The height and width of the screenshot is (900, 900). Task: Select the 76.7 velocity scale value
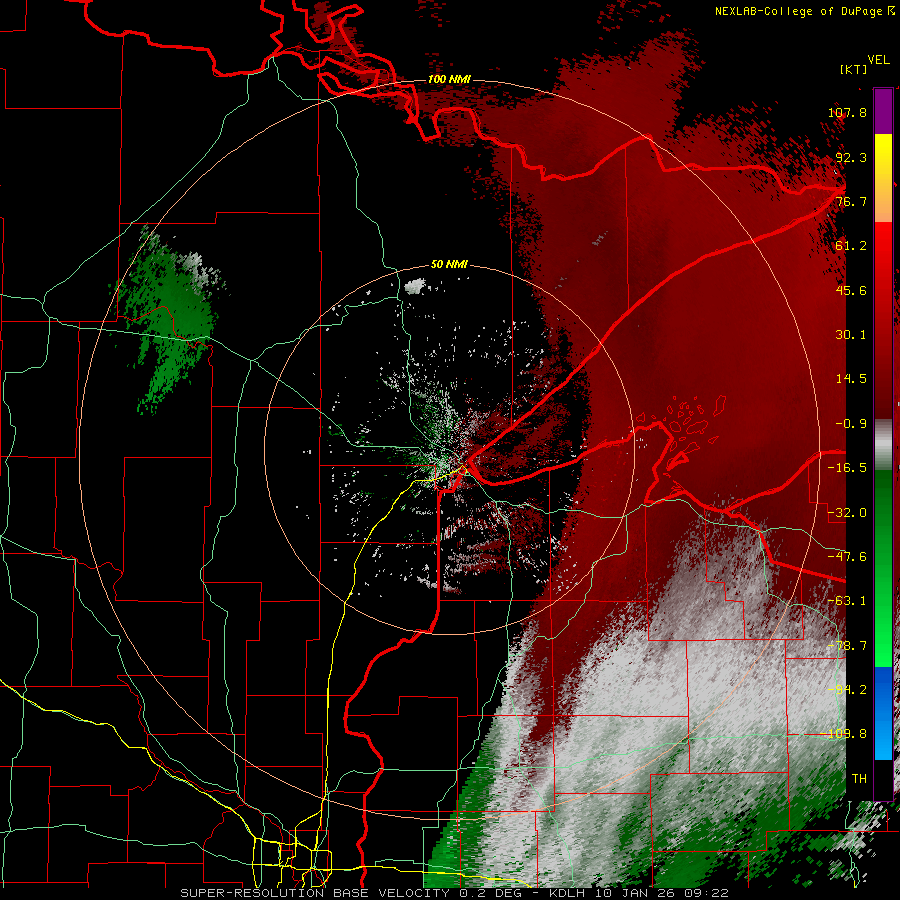coord(851,201)
